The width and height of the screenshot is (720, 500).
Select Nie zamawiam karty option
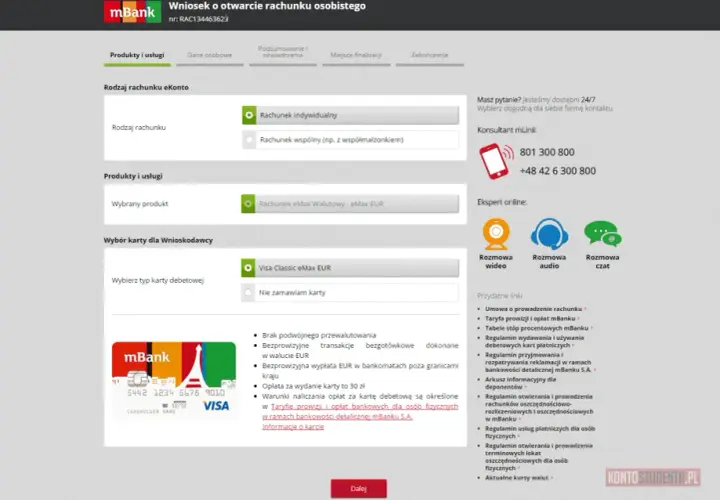tap(350, 292)
